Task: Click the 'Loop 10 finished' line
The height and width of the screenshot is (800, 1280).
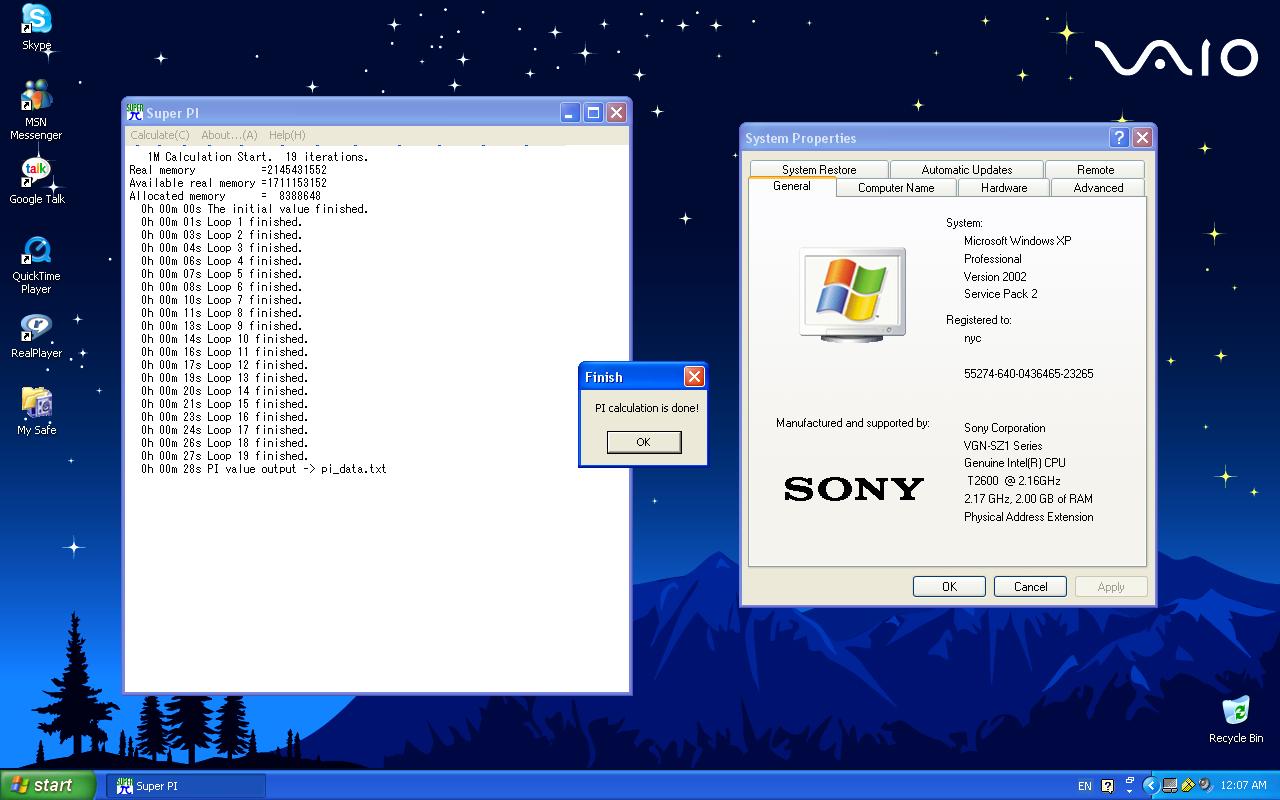Action: pyautogui.click(x=224, y=339)
